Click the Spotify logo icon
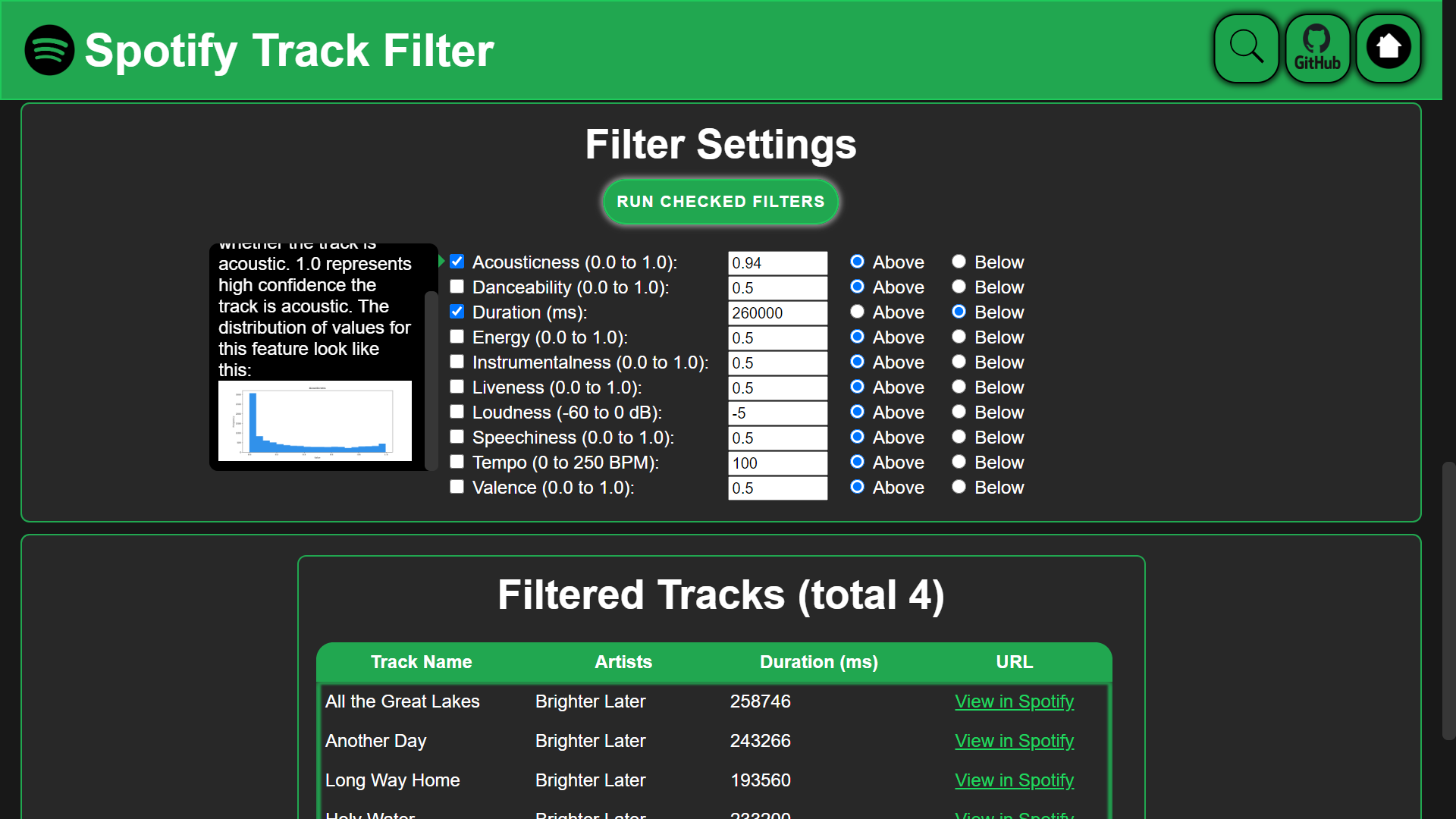The image size is (1456, 819). (49, 50)
